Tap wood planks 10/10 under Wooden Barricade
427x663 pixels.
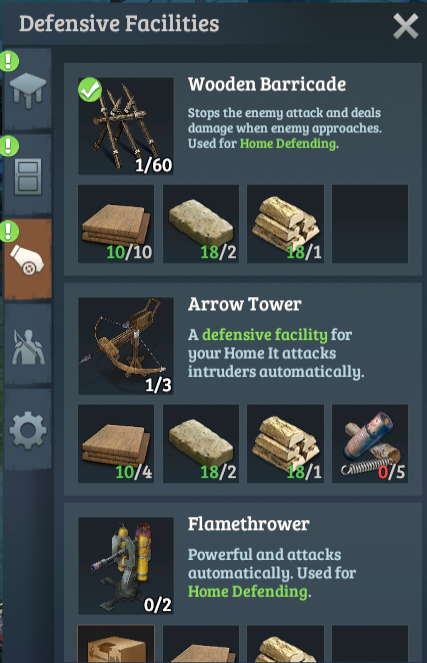pos(116,224)
